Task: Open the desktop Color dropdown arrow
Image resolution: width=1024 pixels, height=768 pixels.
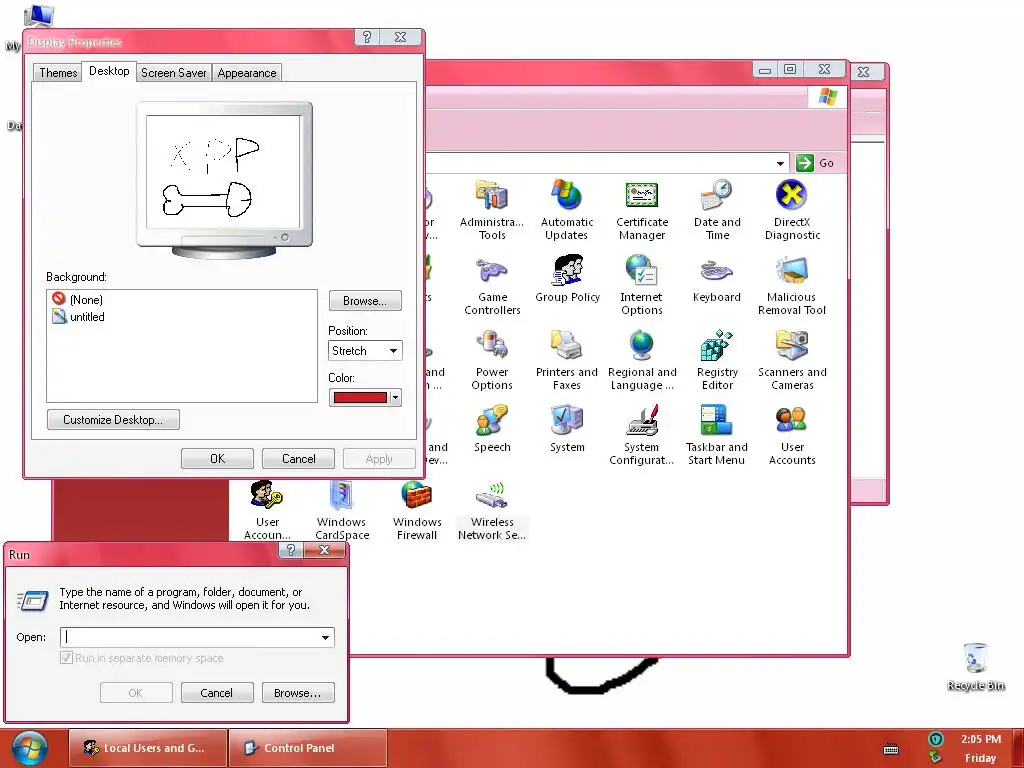Action: [x=395, y=398]
